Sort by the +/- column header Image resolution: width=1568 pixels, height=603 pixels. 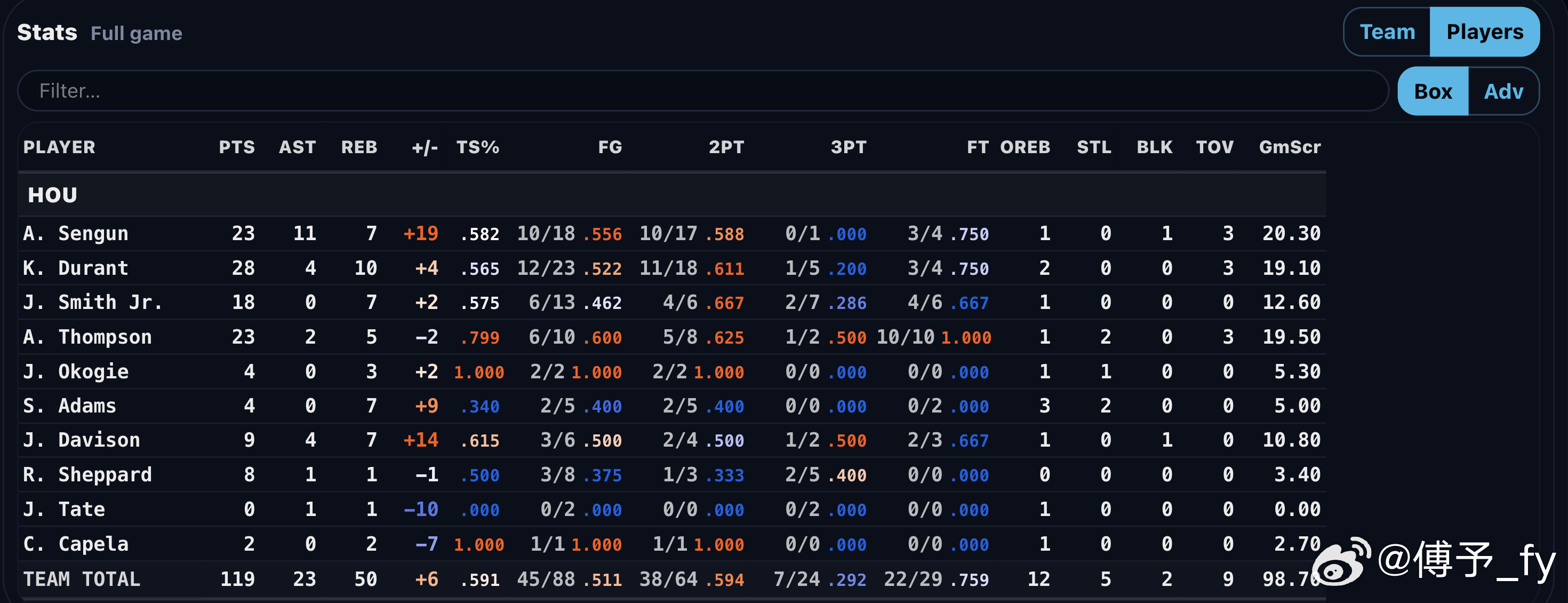[x=424, y=147]
